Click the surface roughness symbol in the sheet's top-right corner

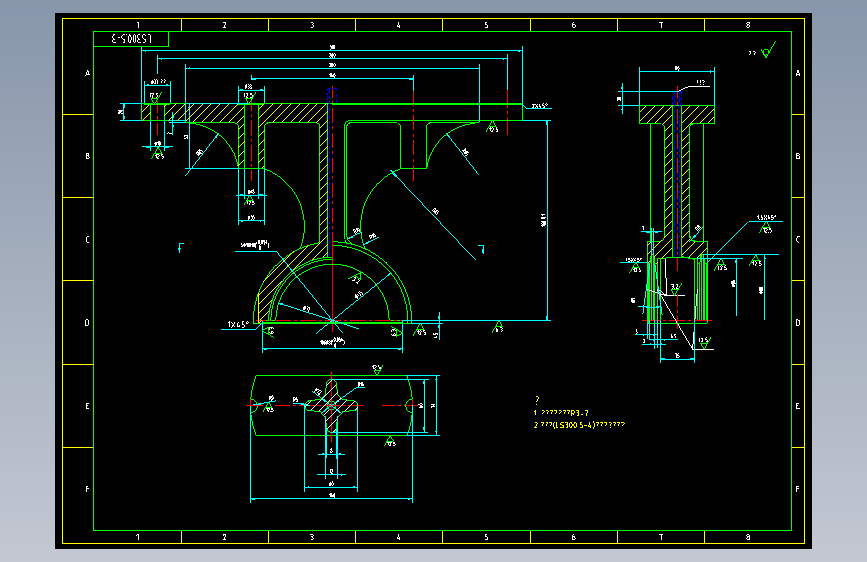point(767,50)
